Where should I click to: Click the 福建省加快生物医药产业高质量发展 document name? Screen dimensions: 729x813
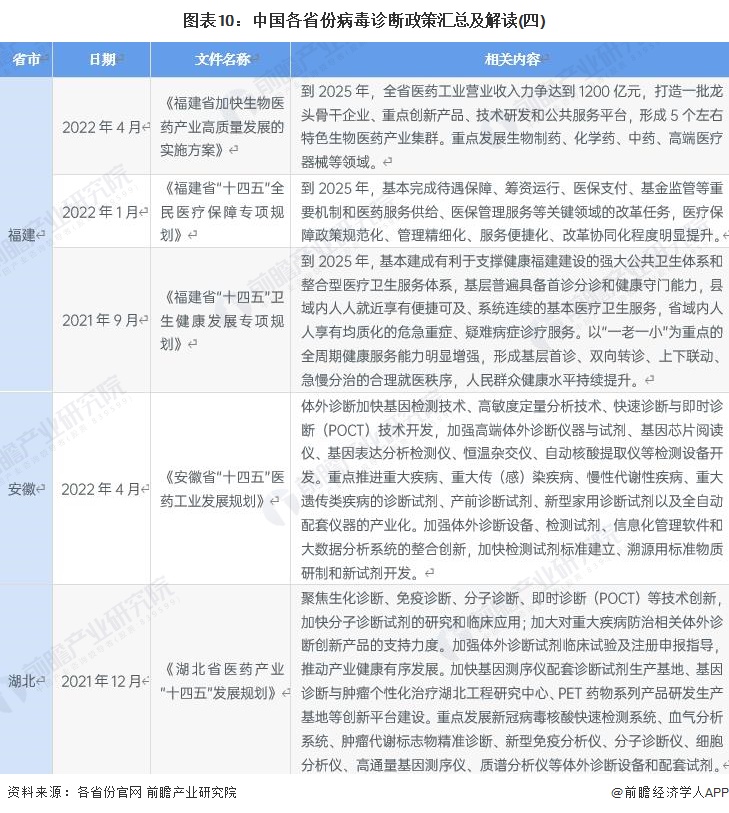(222, 126)
